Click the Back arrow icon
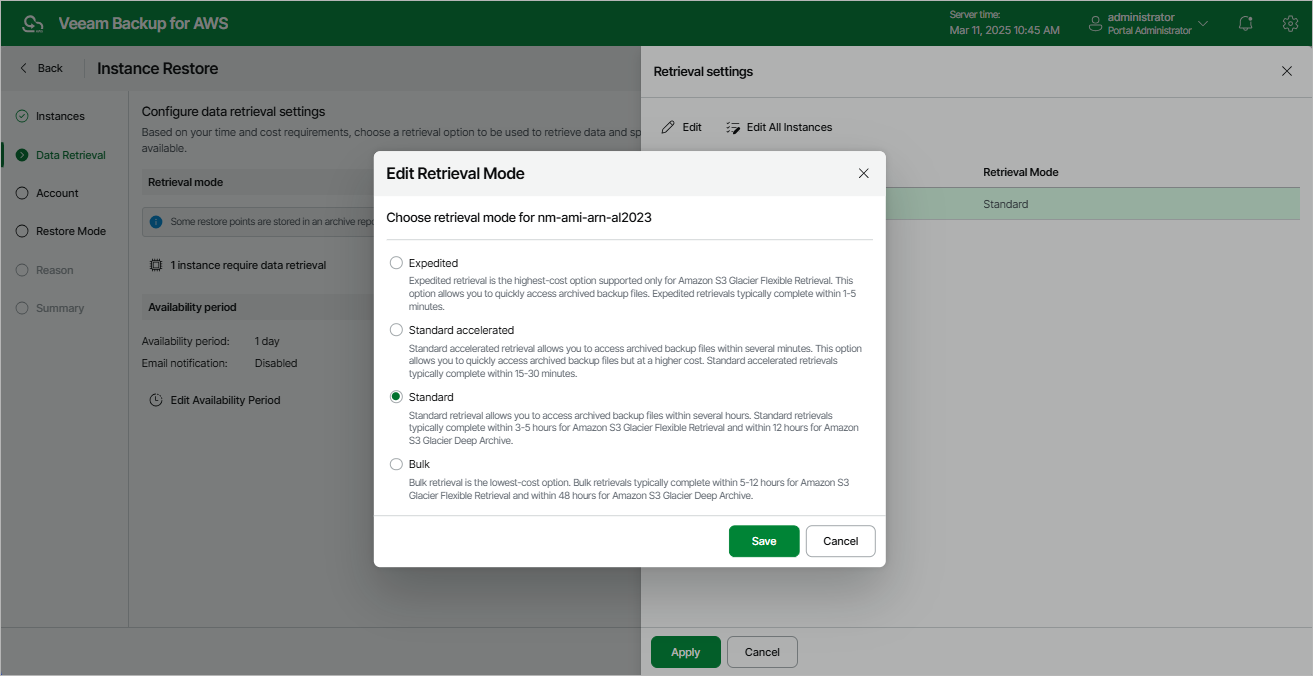The height and width of the screenshot is (676, 1313). 24,68
